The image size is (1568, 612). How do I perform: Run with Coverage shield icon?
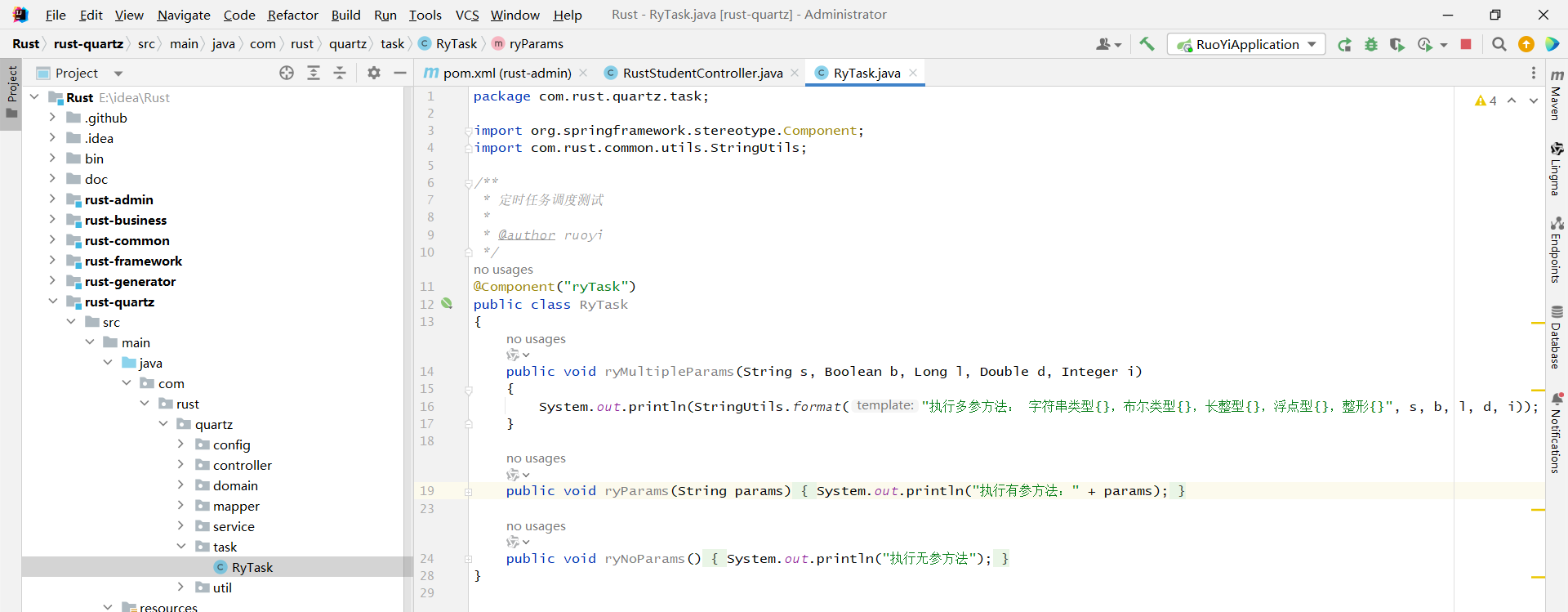pos(1397,44)
